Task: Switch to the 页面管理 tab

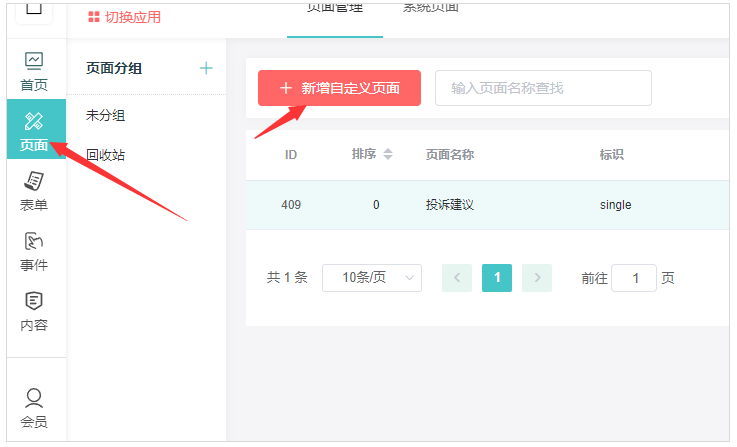Action: 335,8
